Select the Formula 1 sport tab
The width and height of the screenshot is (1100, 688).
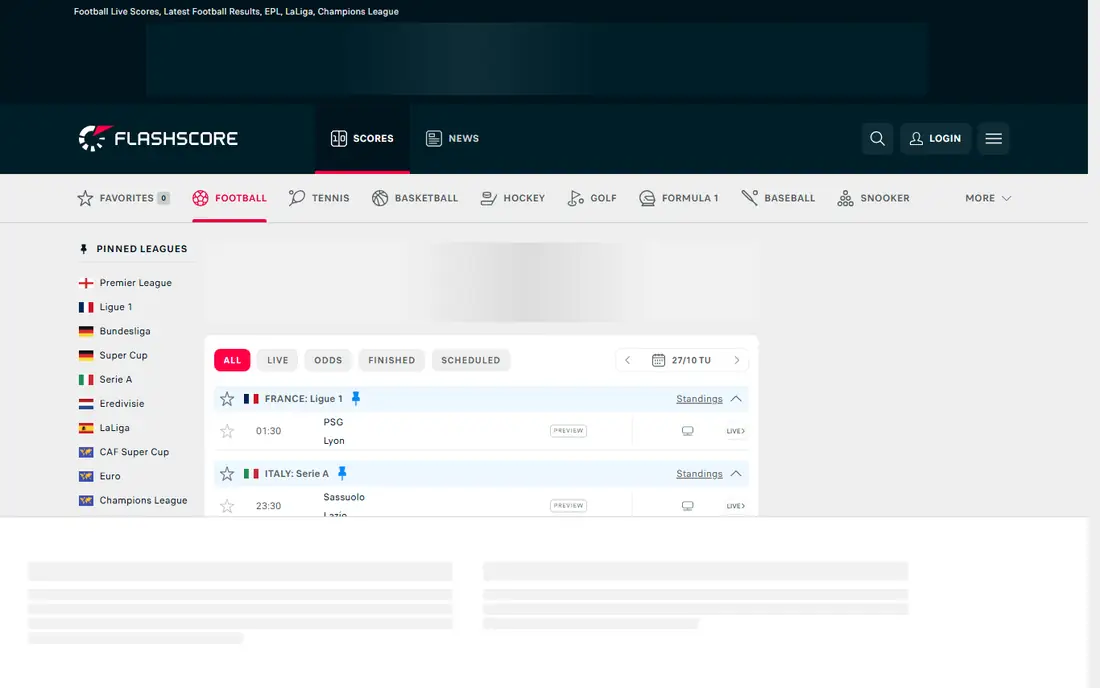click(678, 198)
